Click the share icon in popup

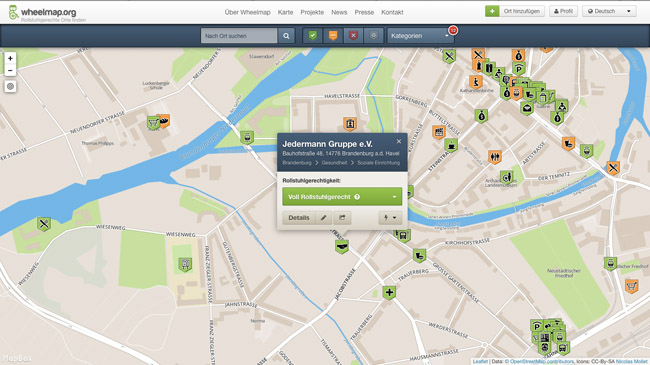(342, 217)
